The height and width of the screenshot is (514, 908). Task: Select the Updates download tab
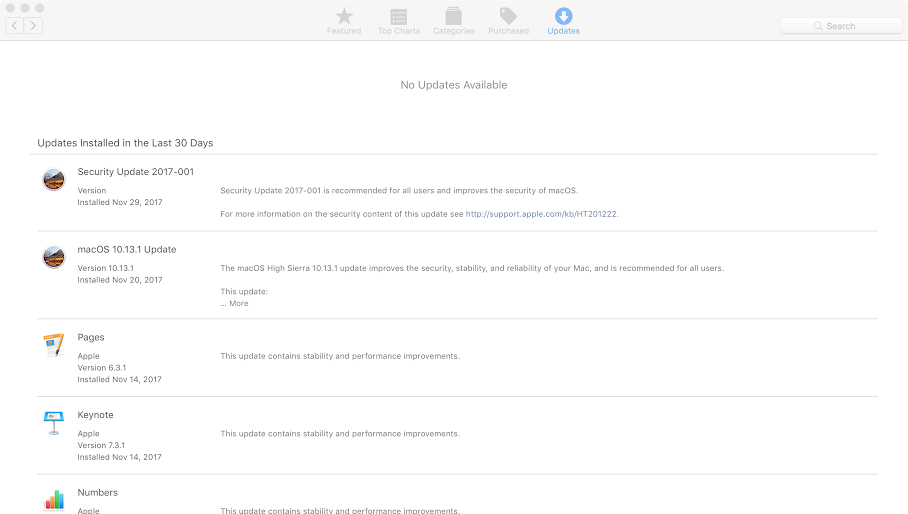coord(563,21)
